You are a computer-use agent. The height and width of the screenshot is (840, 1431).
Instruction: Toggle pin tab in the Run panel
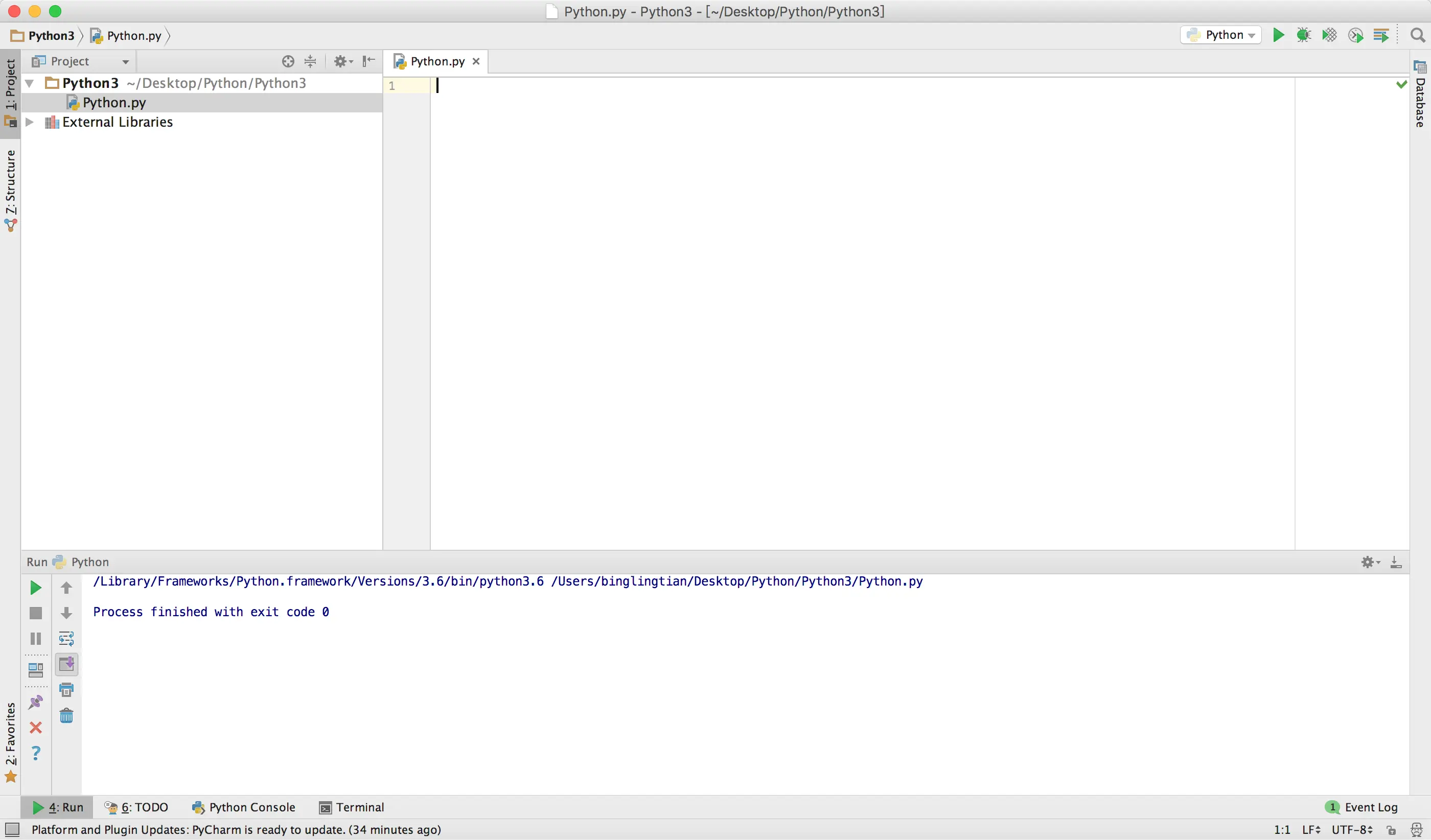point(35,702)
